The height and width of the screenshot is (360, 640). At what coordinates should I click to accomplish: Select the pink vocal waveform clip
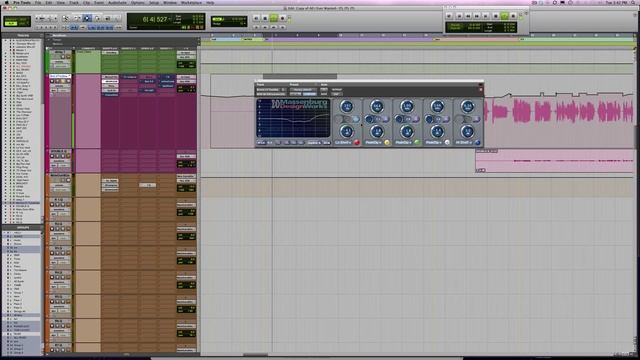pos(558,111)
